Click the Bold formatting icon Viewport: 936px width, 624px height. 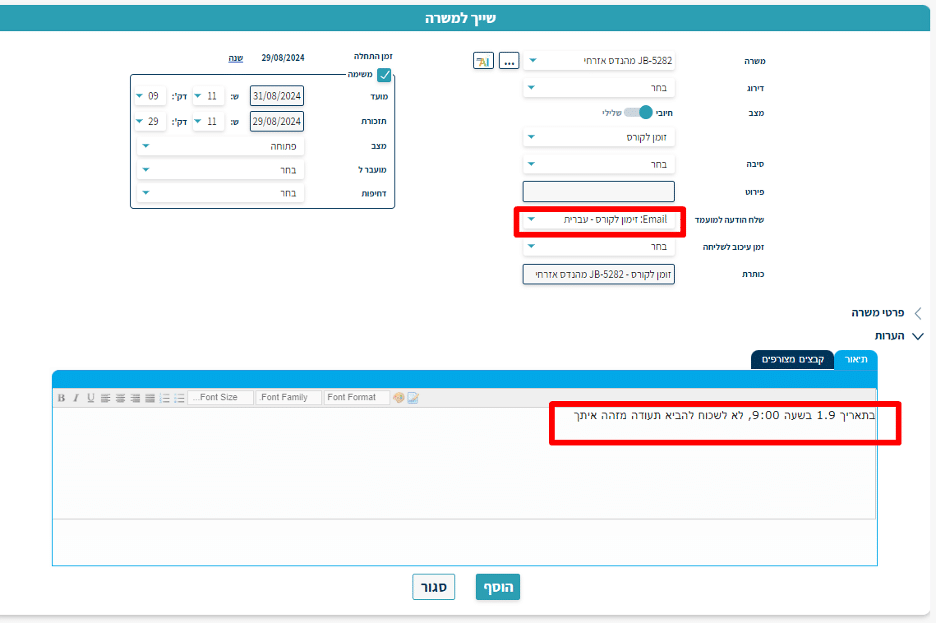pos(61,398)
